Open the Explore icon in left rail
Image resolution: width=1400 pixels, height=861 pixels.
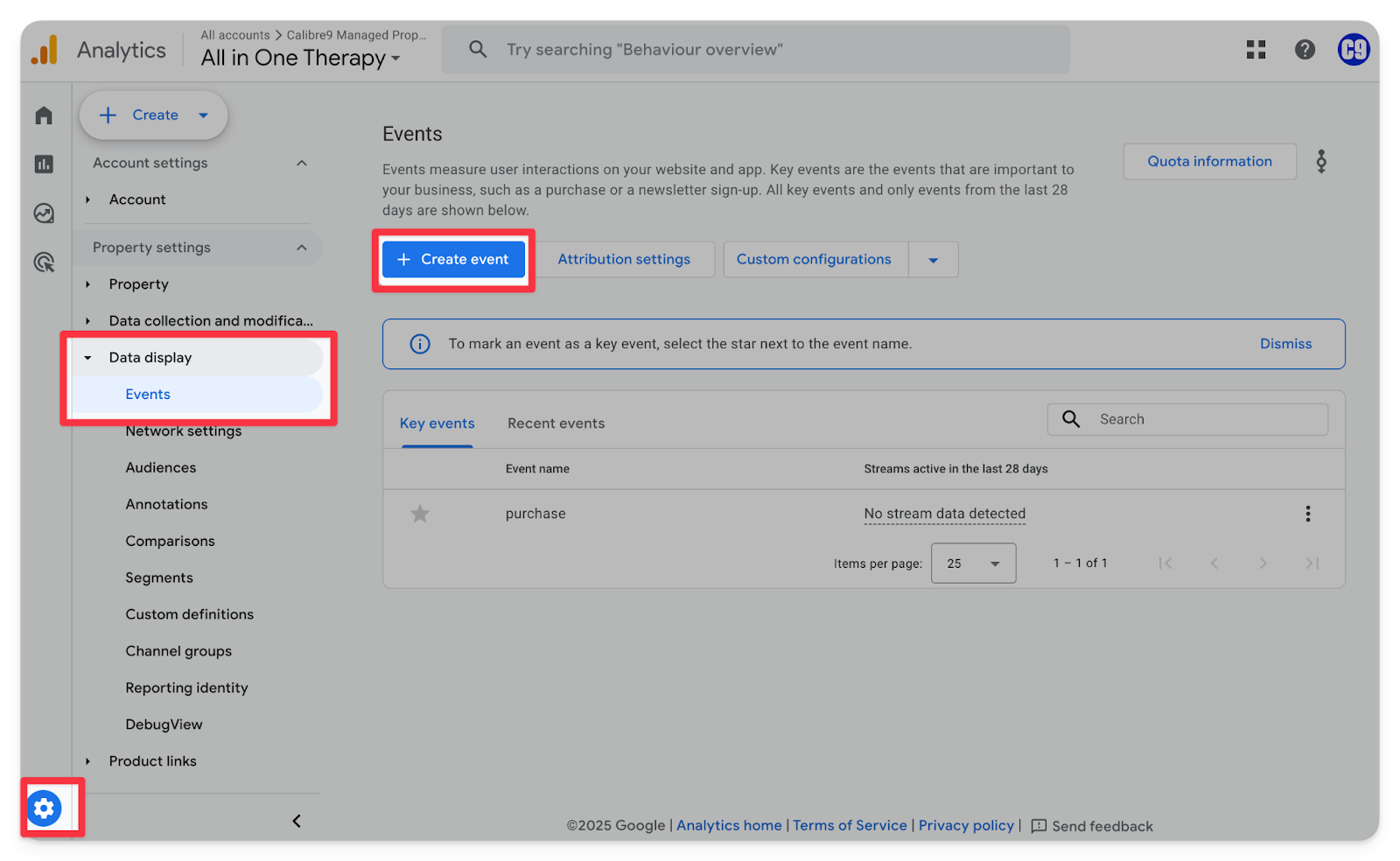[x=44, y=213]
